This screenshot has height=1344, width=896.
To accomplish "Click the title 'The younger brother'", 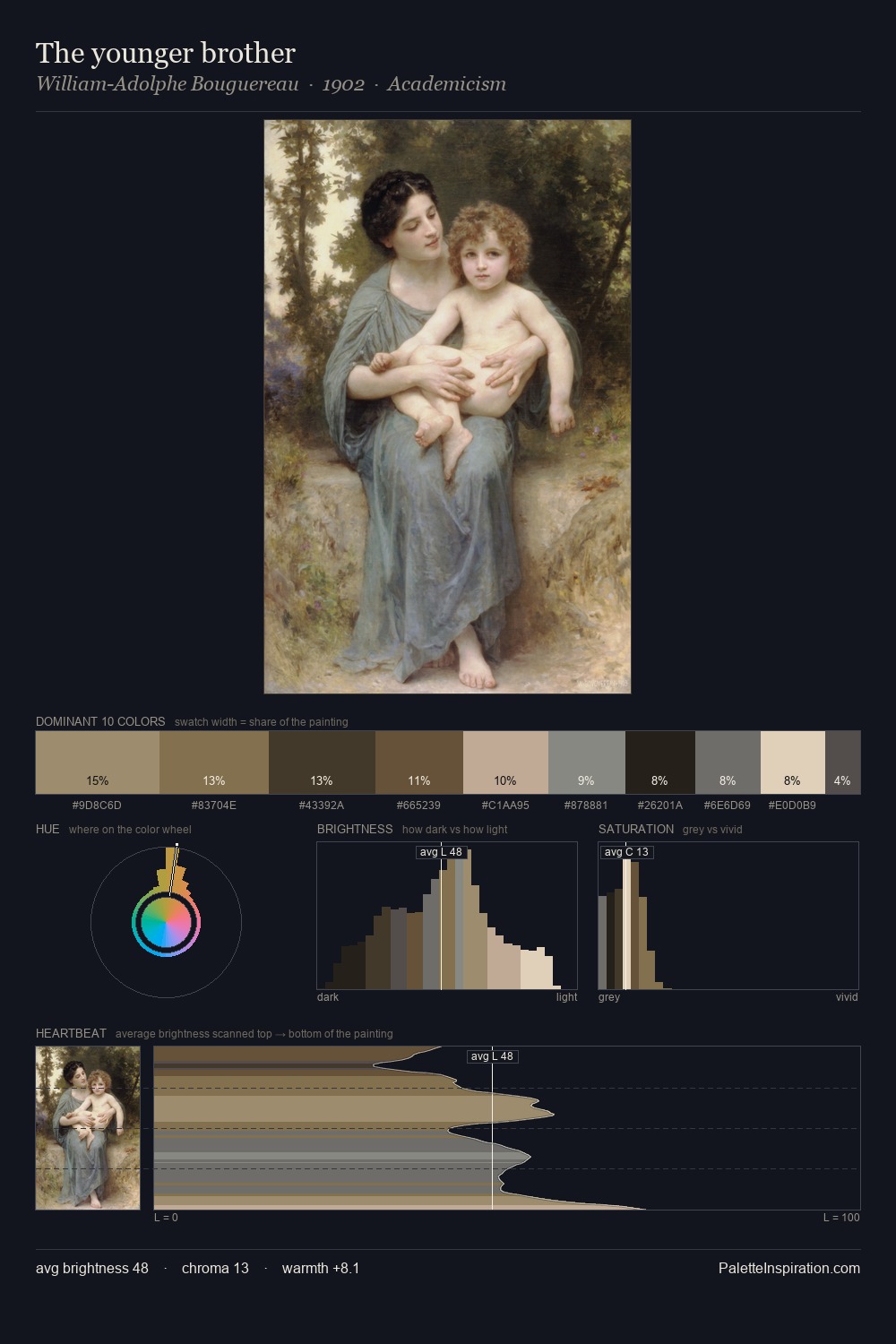I will [x=166, y=53].
